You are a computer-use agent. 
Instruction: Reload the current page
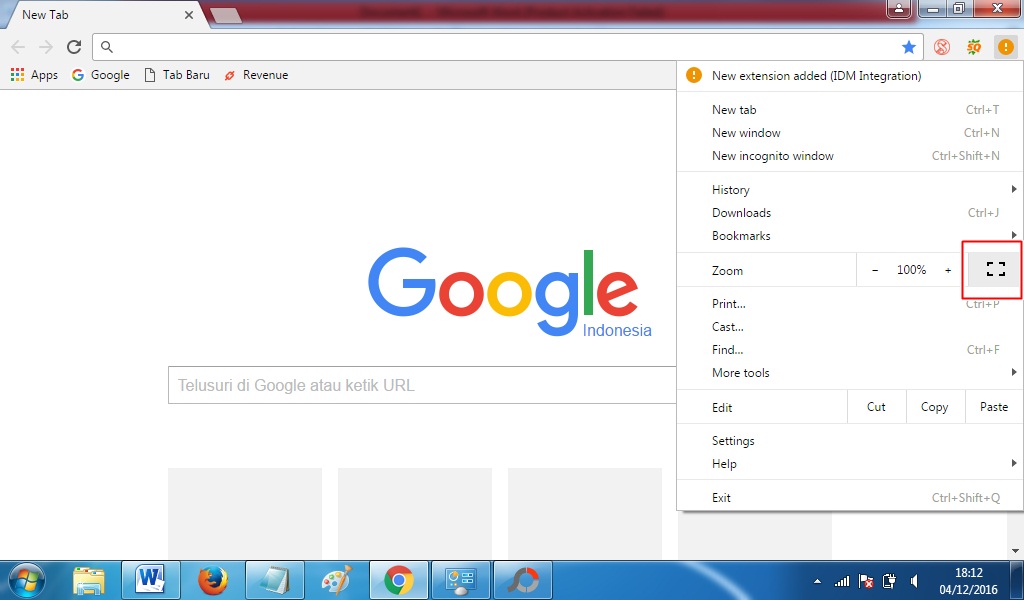73,45
